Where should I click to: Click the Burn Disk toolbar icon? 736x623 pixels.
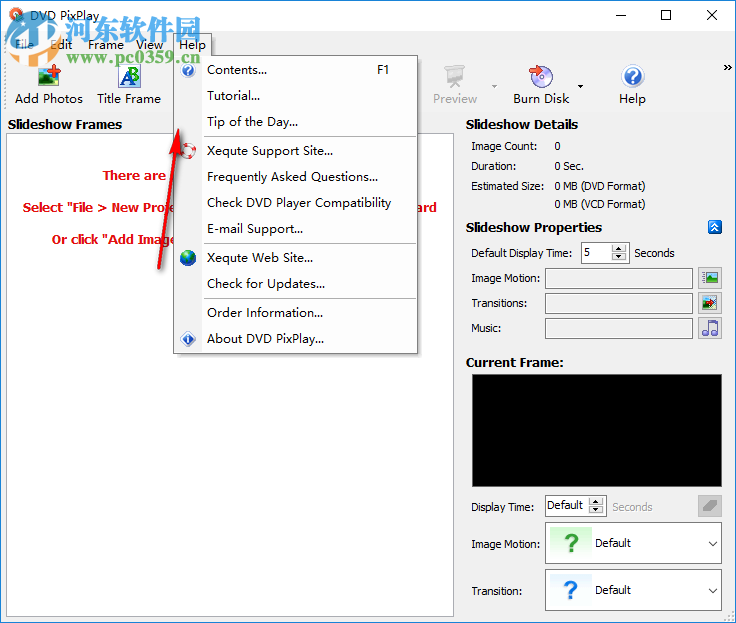541,76
